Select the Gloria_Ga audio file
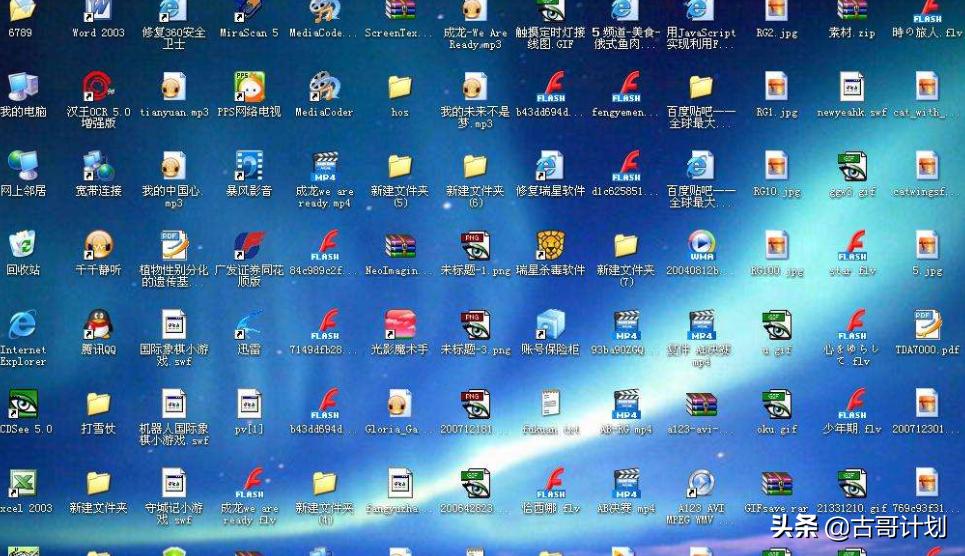 coord(400,404)
